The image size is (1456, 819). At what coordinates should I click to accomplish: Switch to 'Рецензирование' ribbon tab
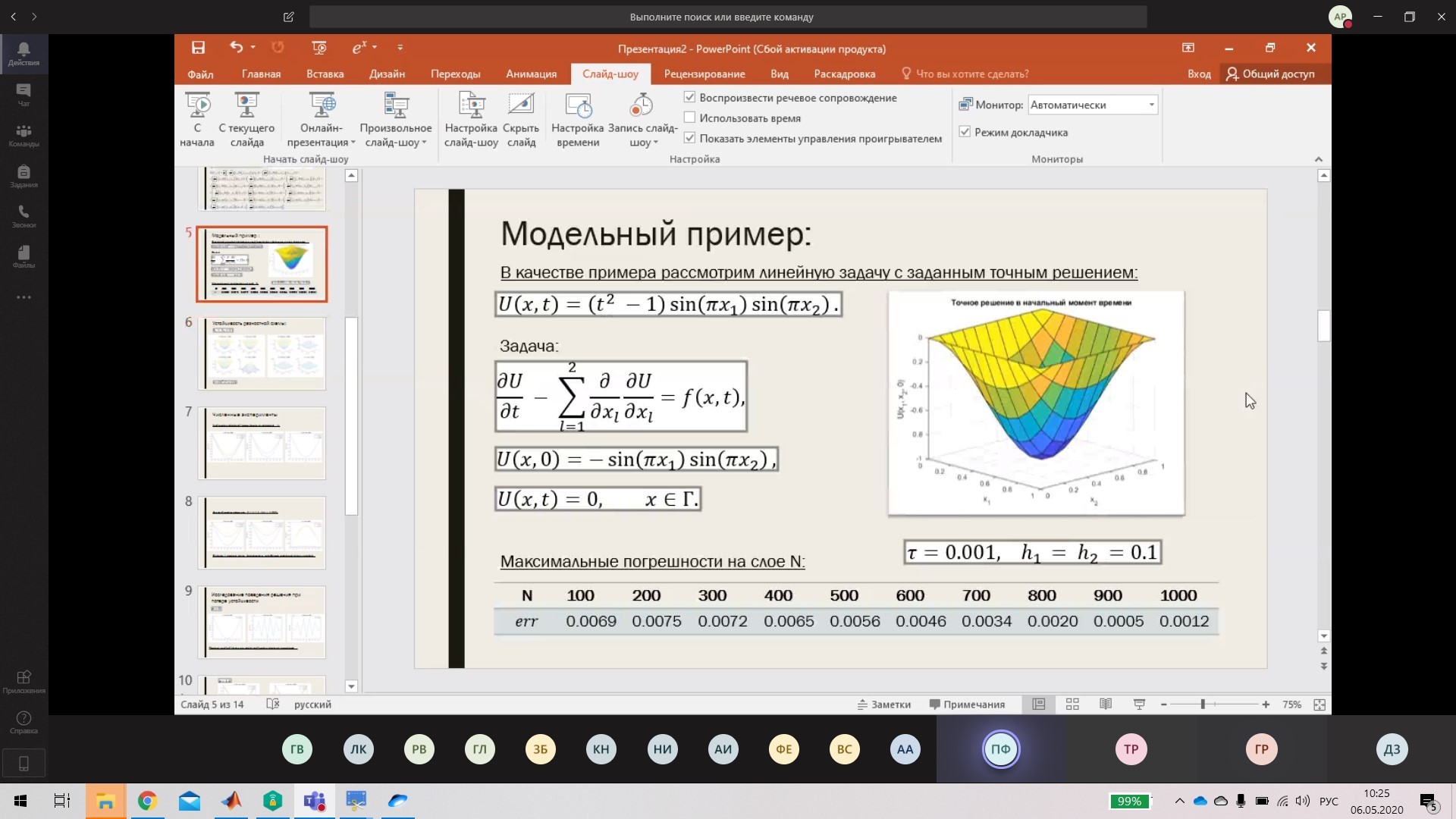(x=704, y=74)
